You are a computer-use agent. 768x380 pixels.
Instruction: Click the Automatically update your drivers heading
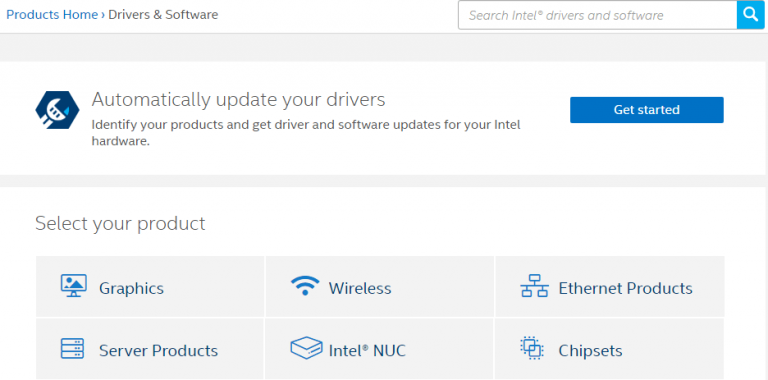tap(239, 99)
